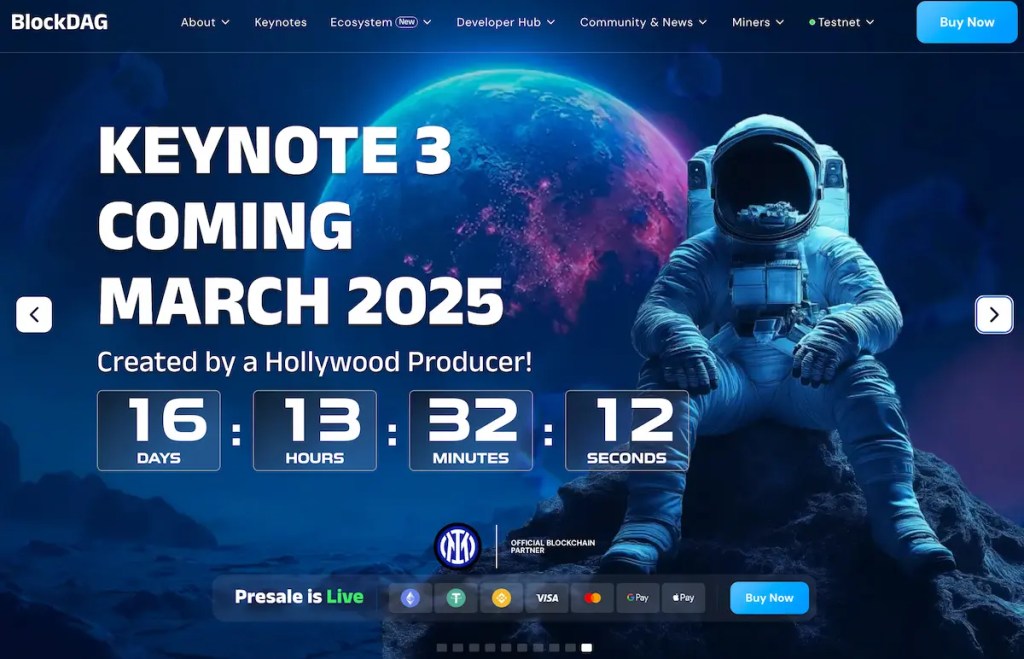The image size is (1024, 659).
Task: Go to the previous slide arrow
Action: (x=34, y=315)
